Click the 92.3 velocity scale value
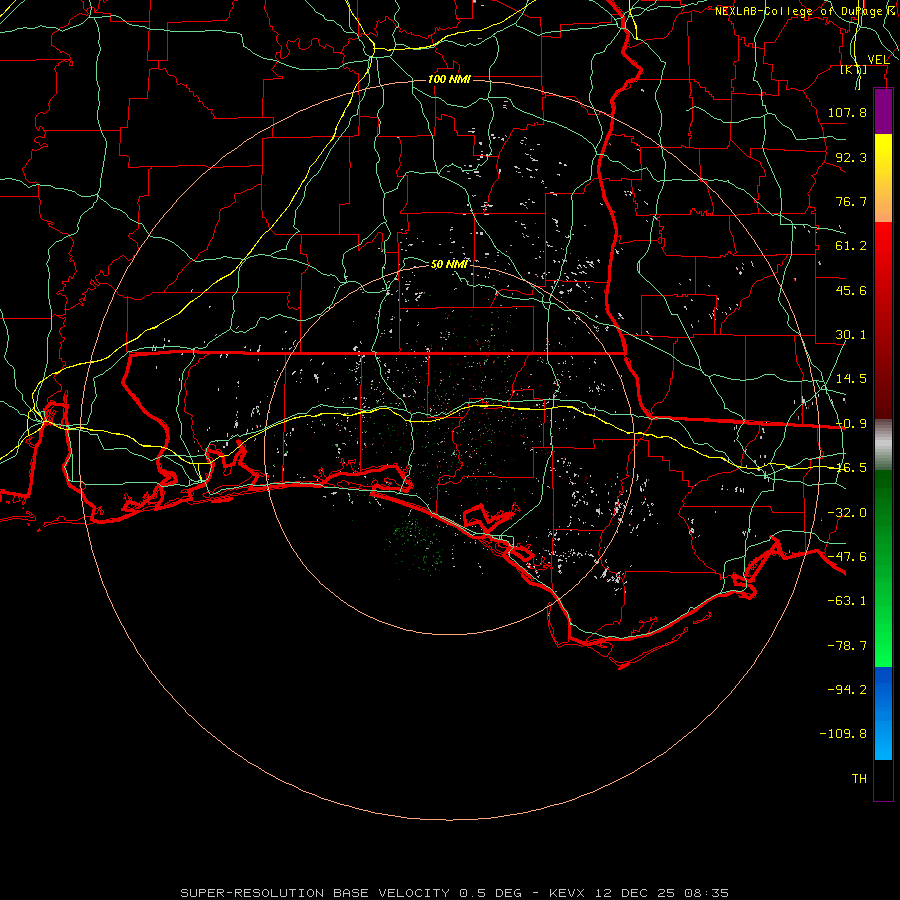Screen dimensions: 900x900 pyautogui.click(x=851, y=157)
